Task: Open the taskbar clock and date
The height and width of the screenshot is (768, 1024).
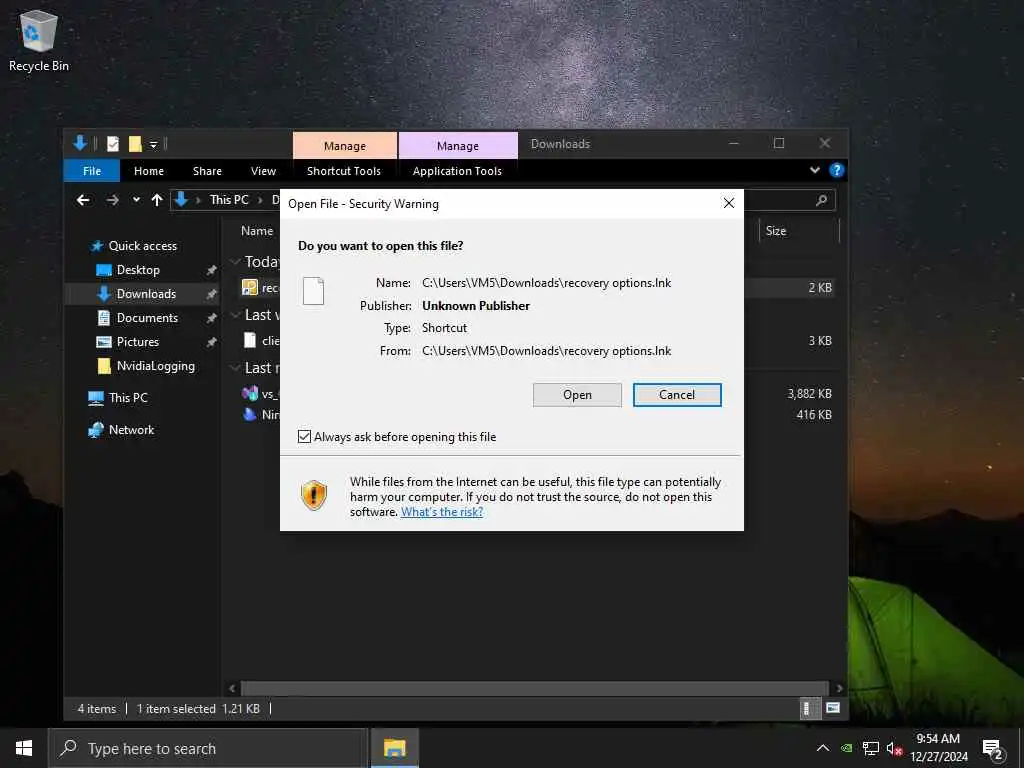Action: 938,748
